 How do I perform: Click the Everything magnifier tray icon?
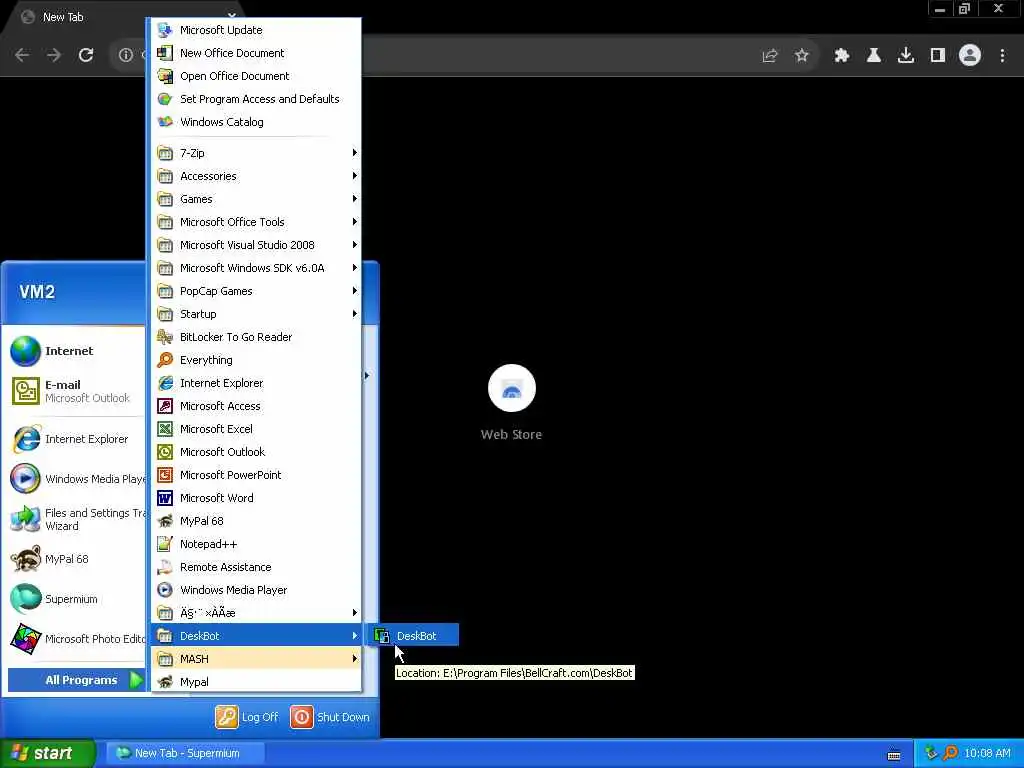[x=951, y=753]
